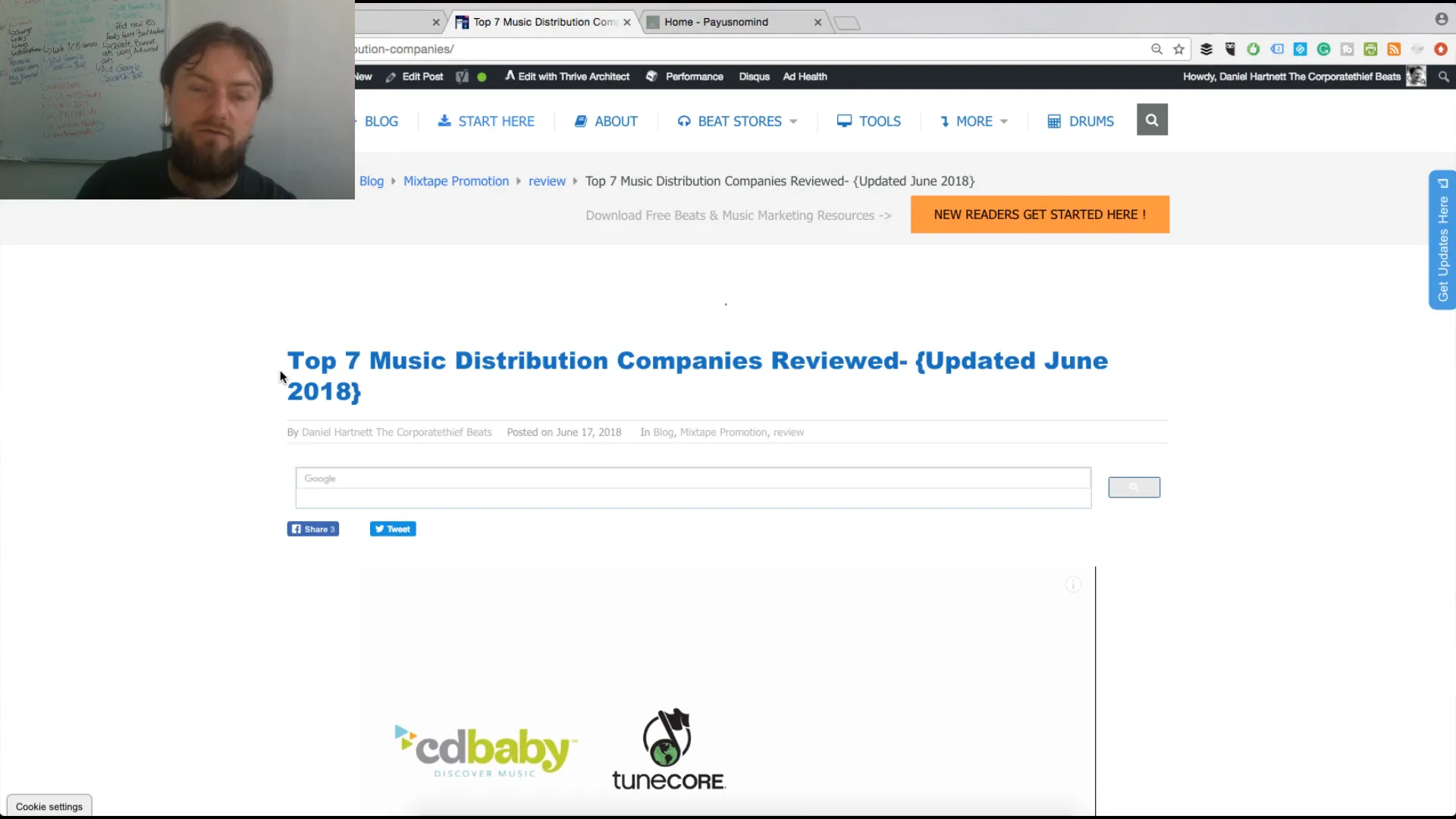Click the Blog icon in navigation

tap(381, 121)
